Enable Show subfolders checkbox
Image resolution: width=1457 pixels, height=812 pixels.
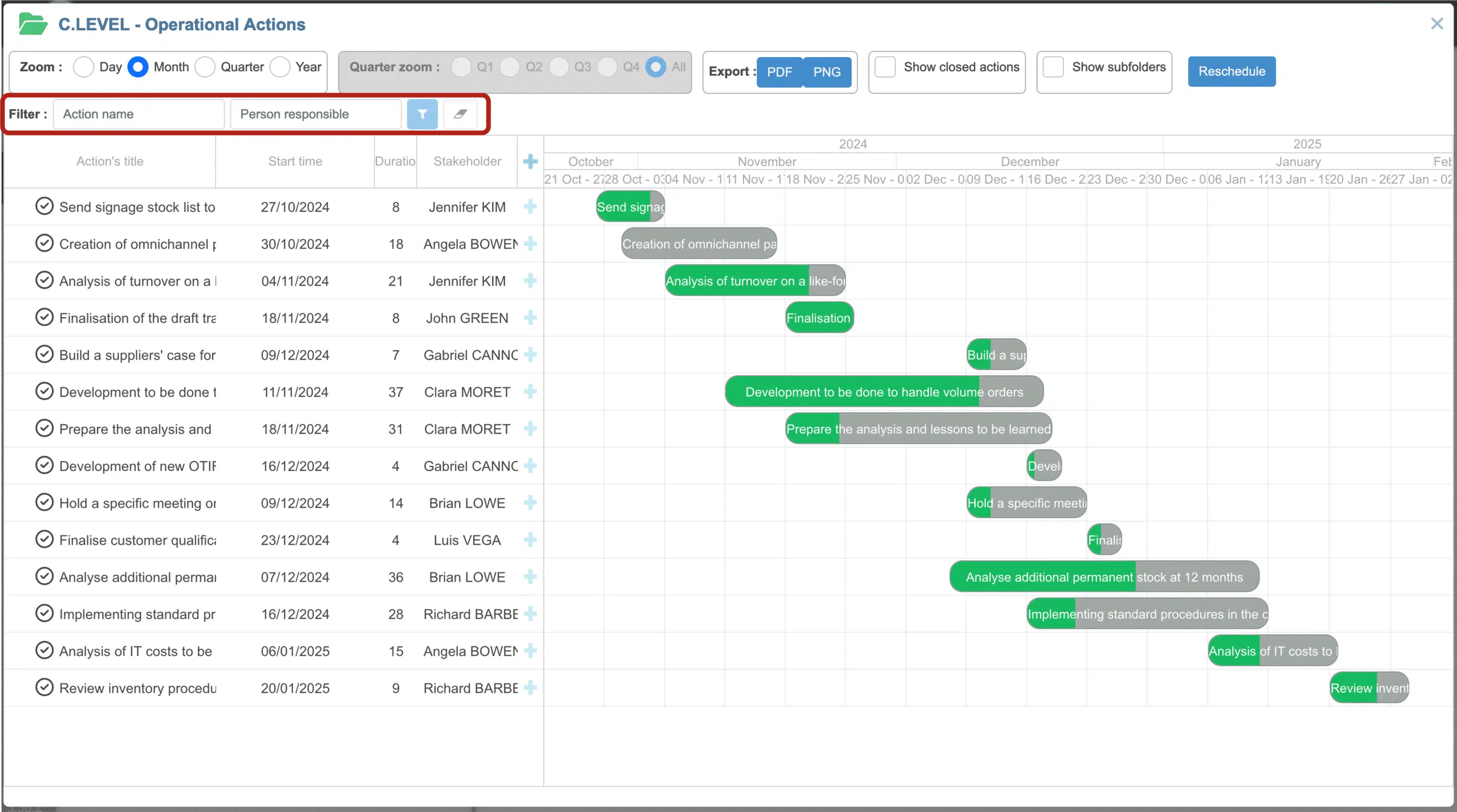[x=1053, y=67]
